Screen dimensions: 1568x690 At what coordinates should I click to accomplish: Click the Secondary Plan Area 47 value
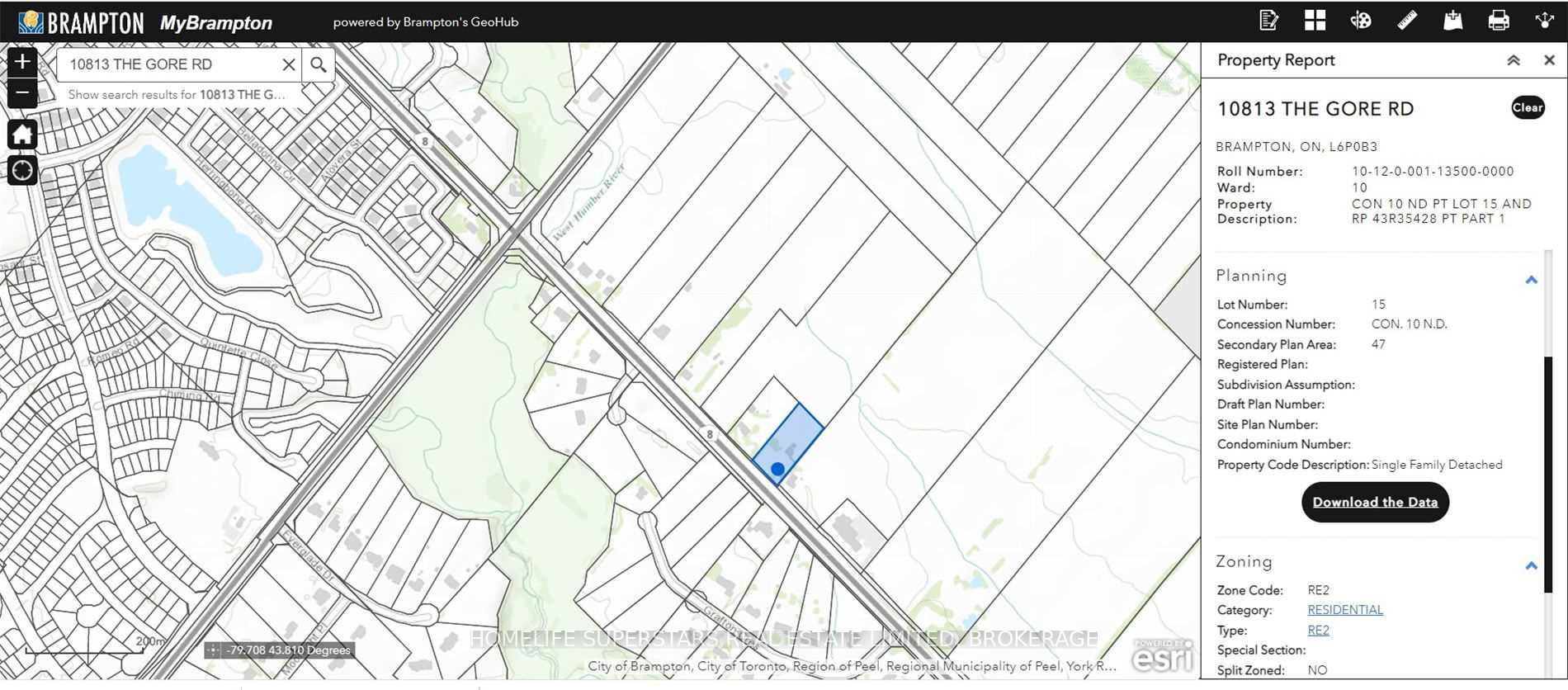tap(1378, 344)
